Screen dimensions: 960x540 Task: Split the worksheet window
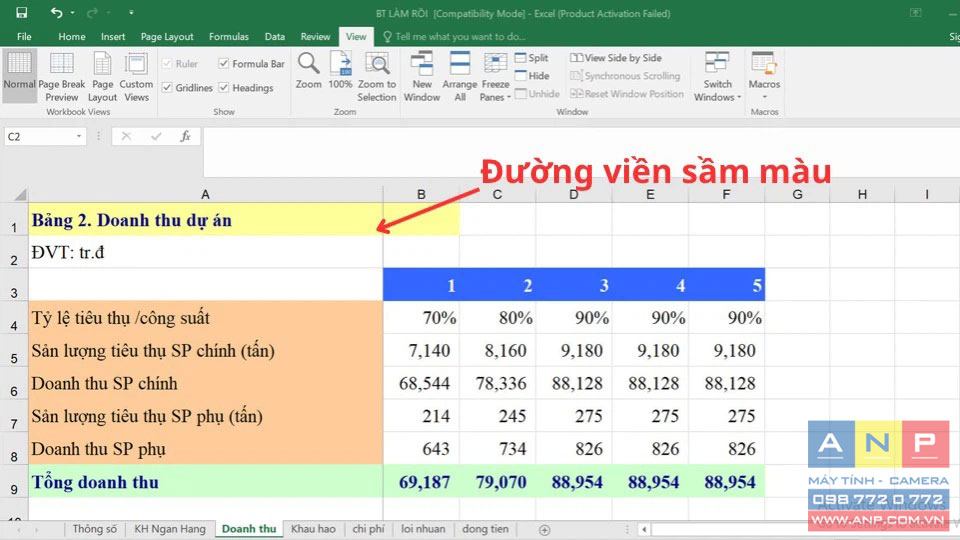pyautogui.click(x=531, y=58)
